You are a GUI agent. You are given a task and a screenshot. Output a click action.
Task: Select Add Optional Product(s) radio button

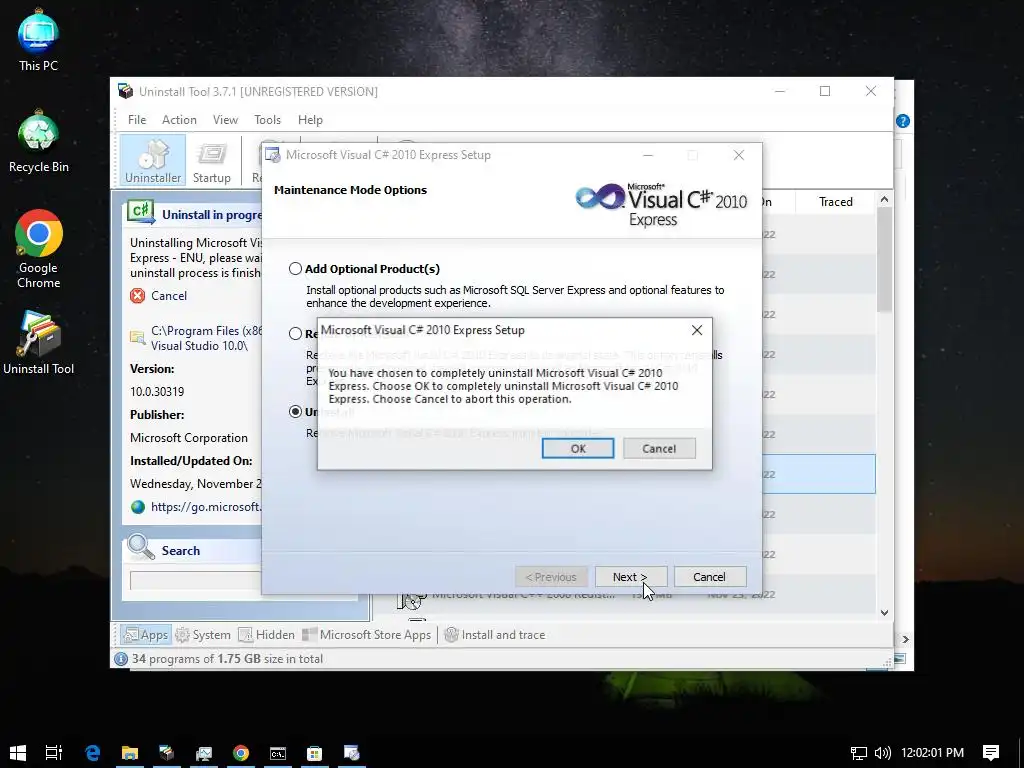[x=295, y=268]
